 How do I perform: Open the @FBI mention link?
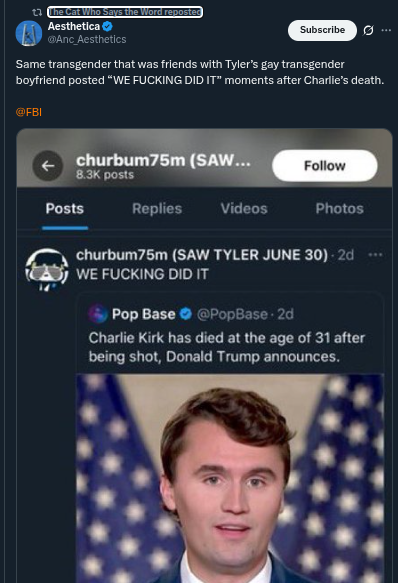coord(29,112)
